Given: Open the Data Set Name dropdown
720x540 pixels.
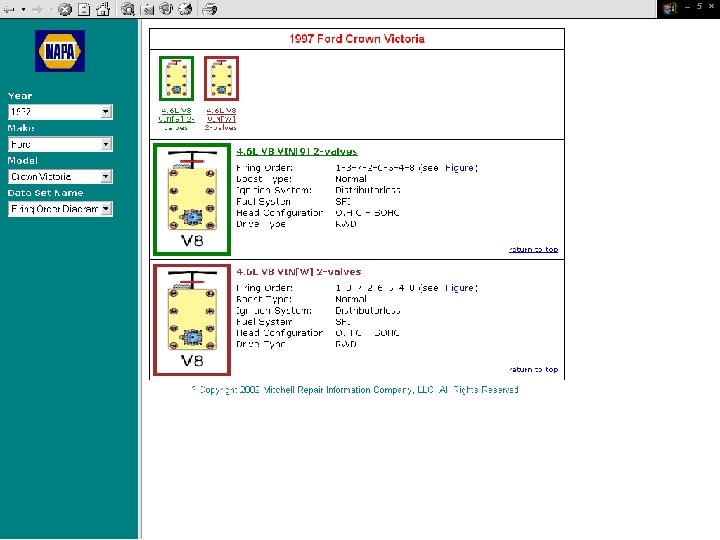Looking at the screenshot, I should tap(60, 209).
